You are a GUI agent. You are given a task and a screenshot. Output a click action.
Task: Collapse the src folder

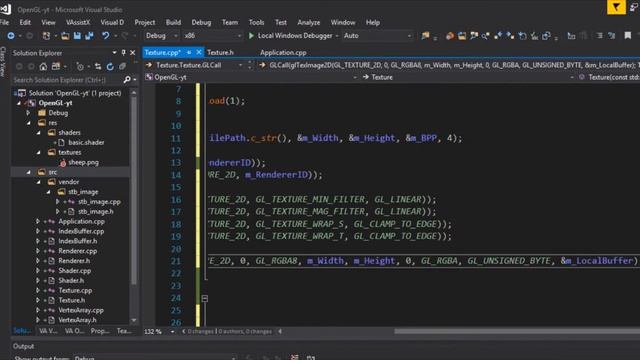click(29, 172)
